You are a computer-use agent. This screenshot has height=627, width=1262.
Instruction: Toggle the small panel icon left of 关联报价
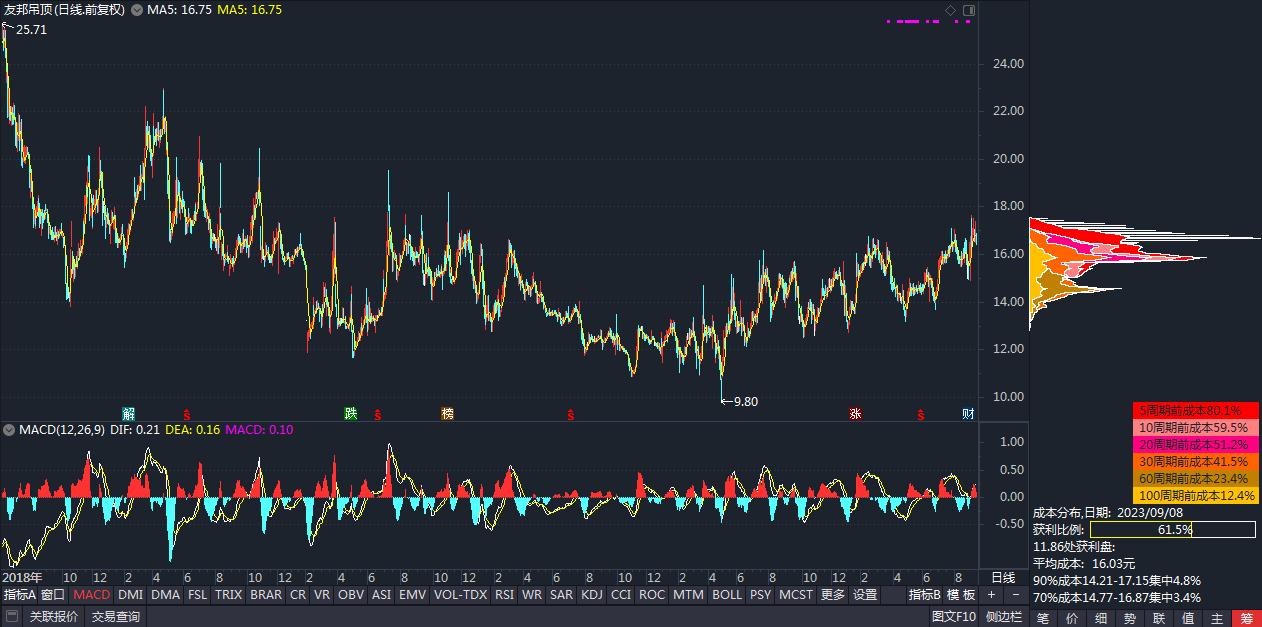pyautogui.click(x=10, y=617)
